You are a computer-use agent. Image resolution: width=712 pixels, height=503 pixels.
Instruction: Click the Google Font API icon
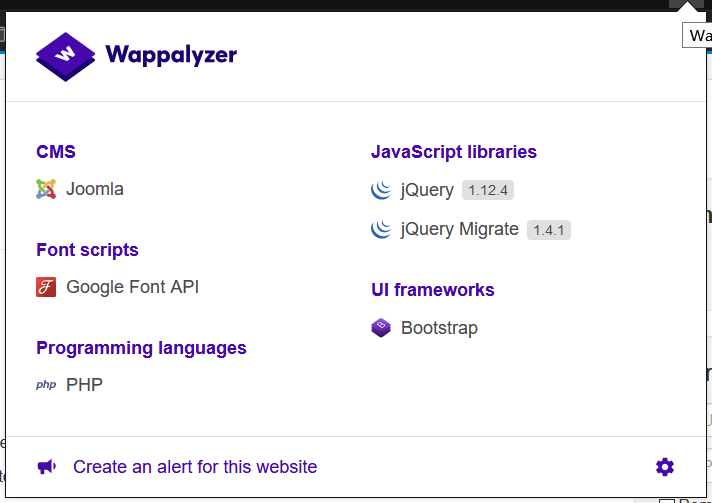(x=46, y=287)
